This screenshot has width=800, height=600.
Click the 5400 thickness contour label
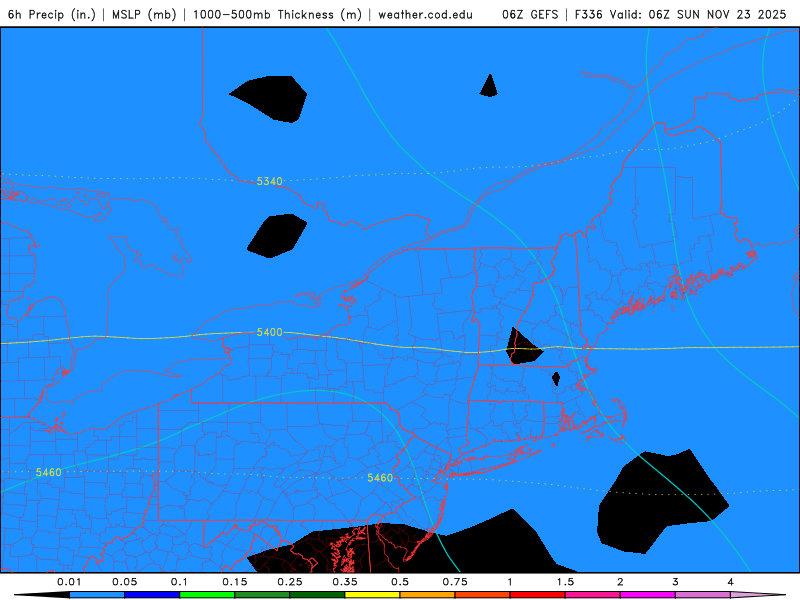click(269, 332)
